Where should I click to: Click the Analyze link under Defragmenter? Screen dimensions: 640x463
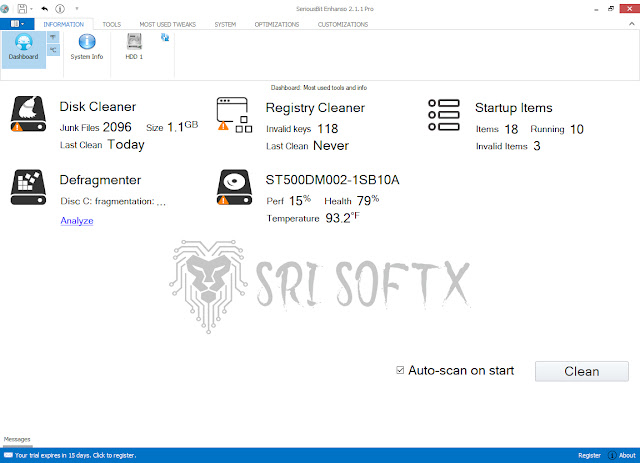(77, 220)
